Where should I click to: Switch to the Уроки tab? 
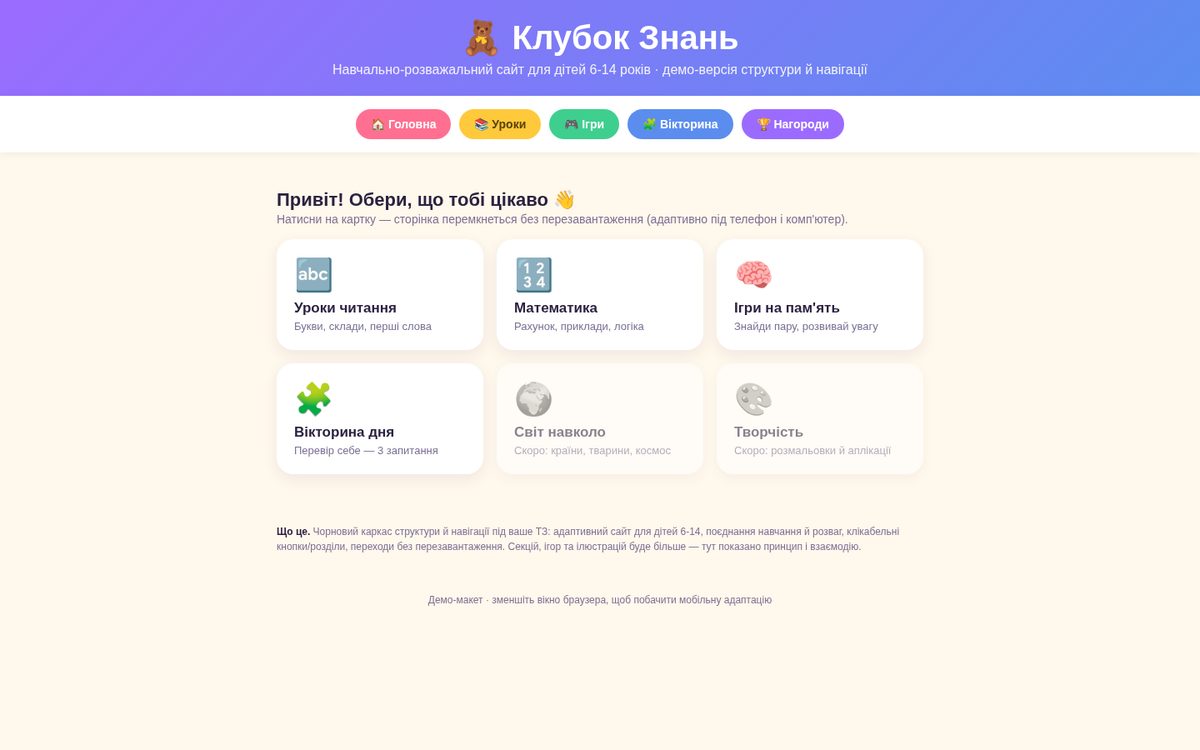click(500, 124)
